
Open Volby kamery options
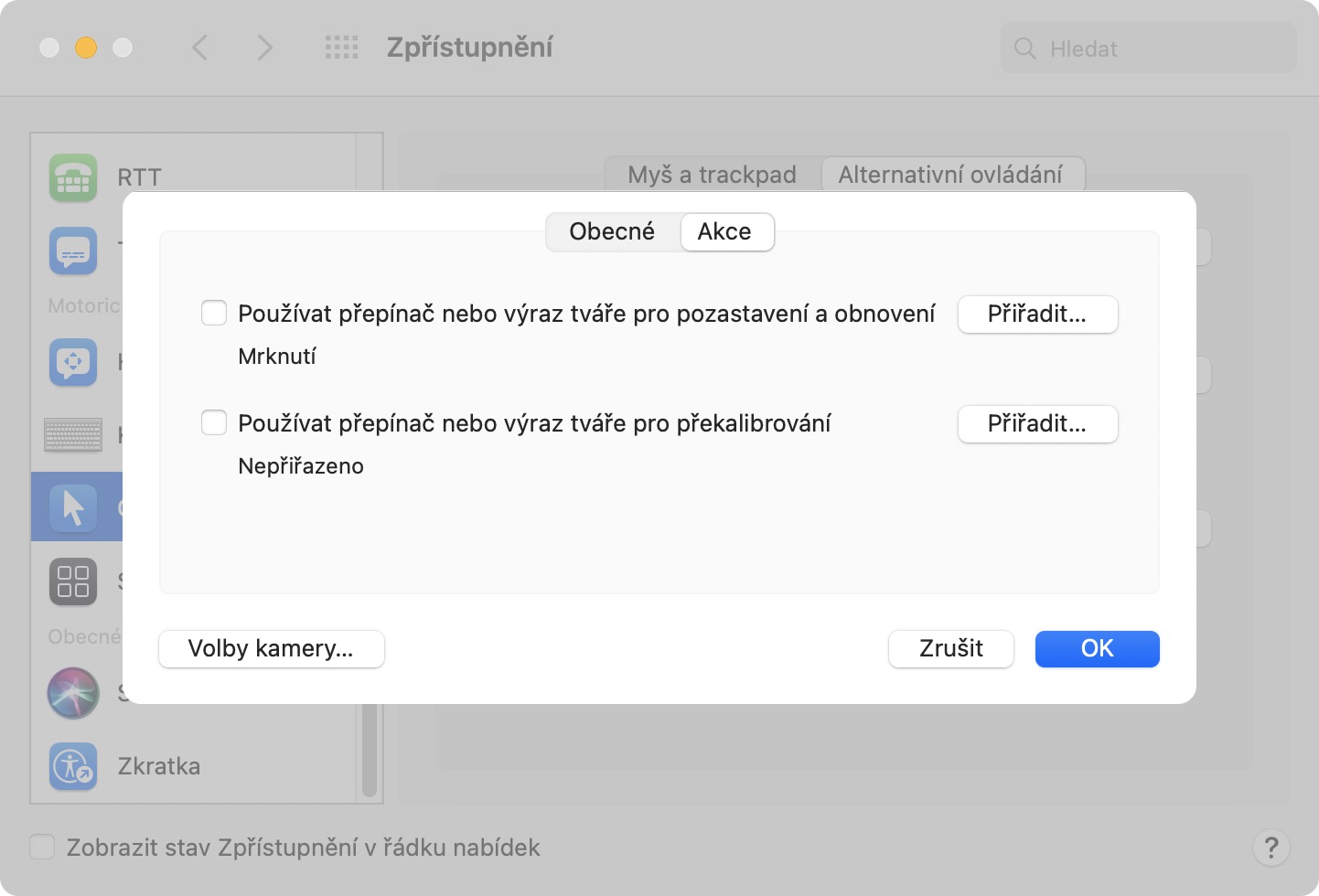pyautogui.click(x=271, y=649)
